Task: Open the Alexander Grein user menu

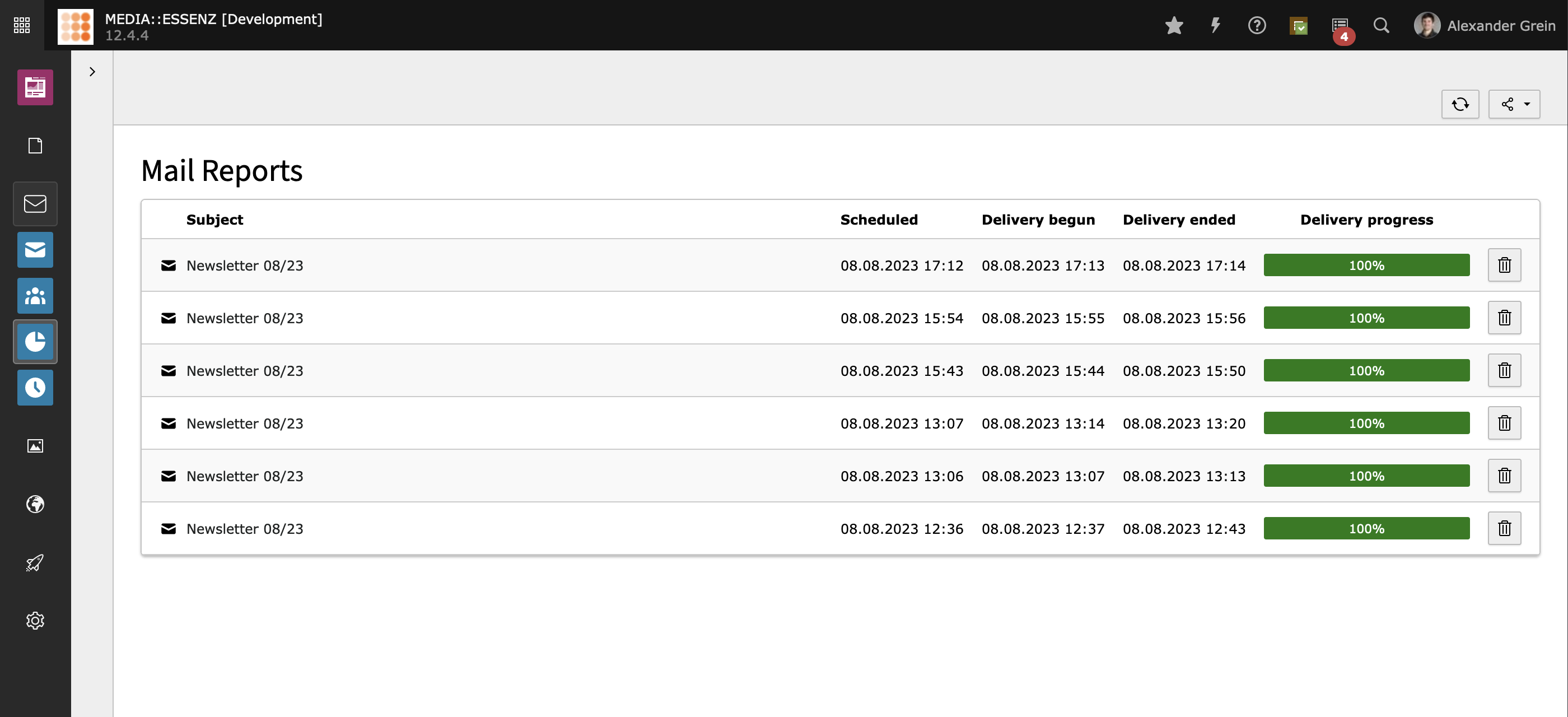Action: pos(1484,25)
